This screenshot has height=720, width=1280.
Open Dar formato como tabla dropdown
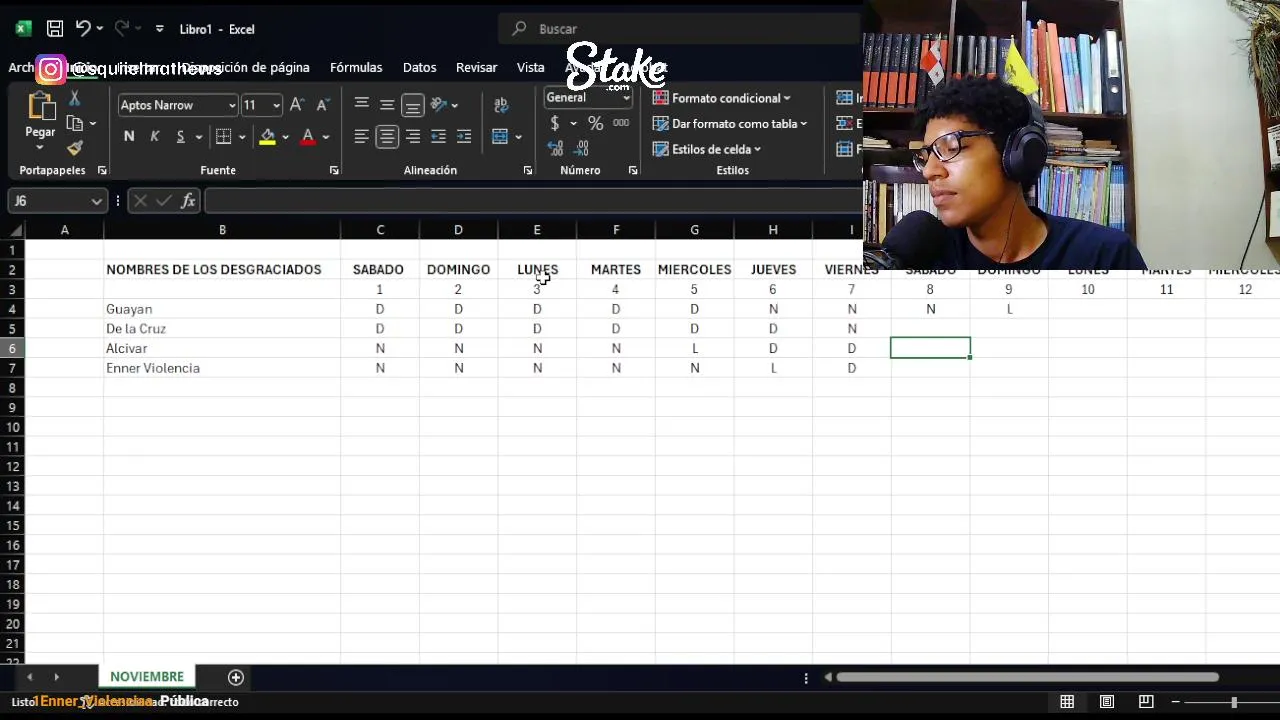pos(731,123)
